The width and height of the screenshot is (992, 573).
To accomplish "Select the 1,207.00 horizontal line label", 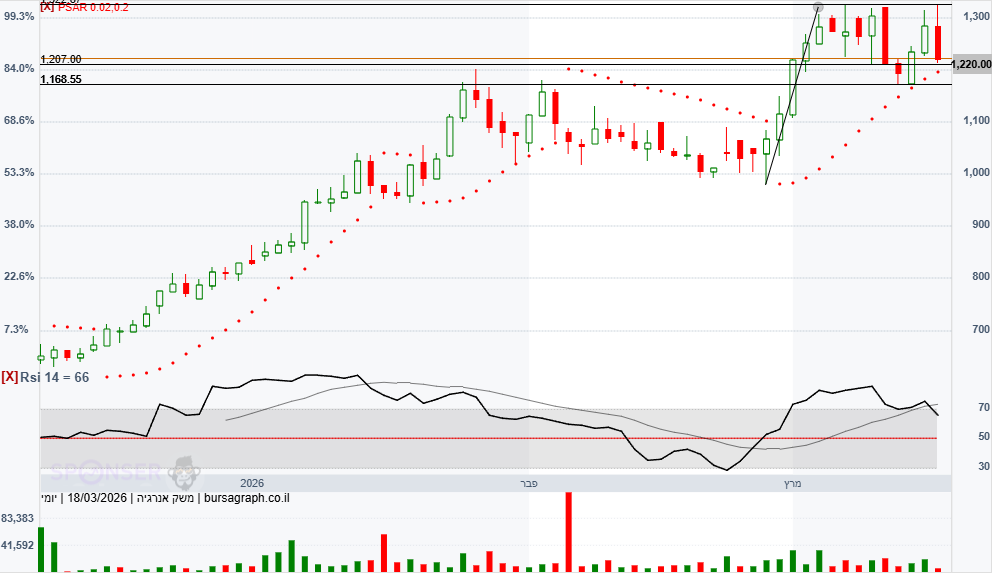I will point(61,59).
